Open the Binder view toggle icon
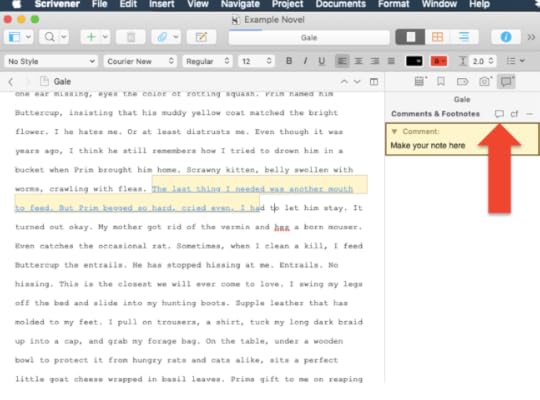This screenshot has width=540, height=400. (x=14, y=37)
